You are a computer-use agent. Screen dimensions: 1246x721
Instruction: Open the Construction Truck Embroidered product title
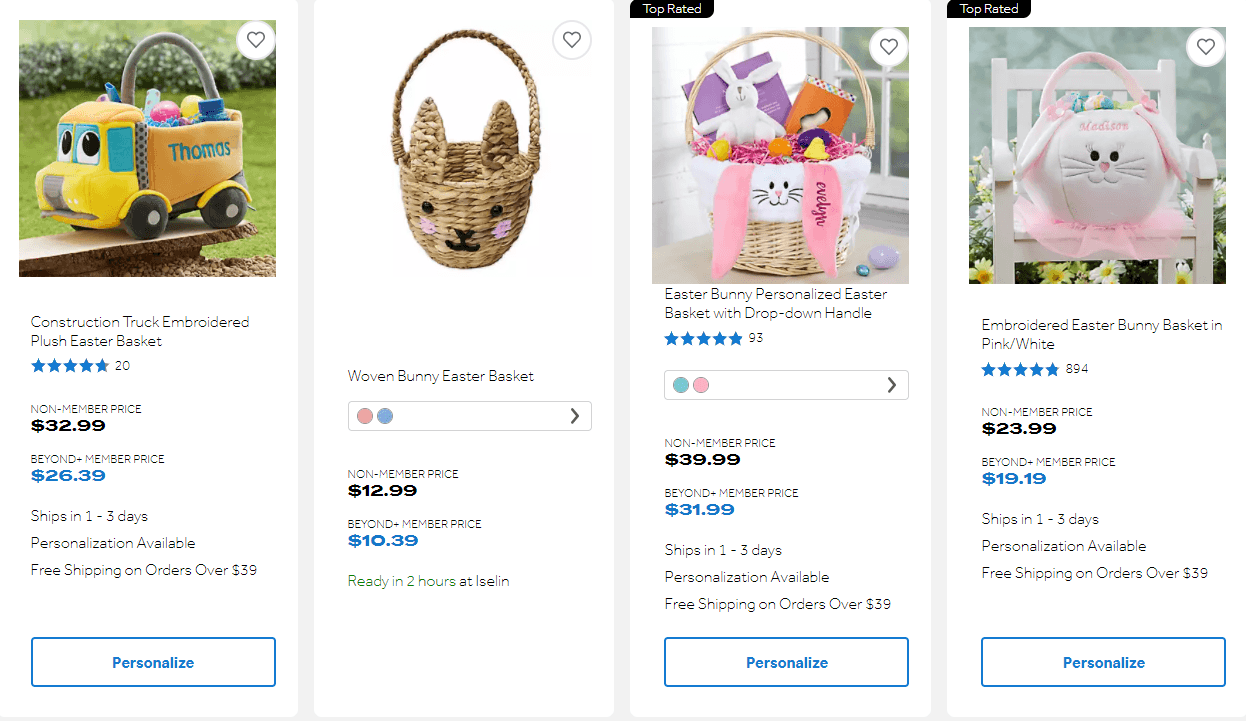pos(139,331)
